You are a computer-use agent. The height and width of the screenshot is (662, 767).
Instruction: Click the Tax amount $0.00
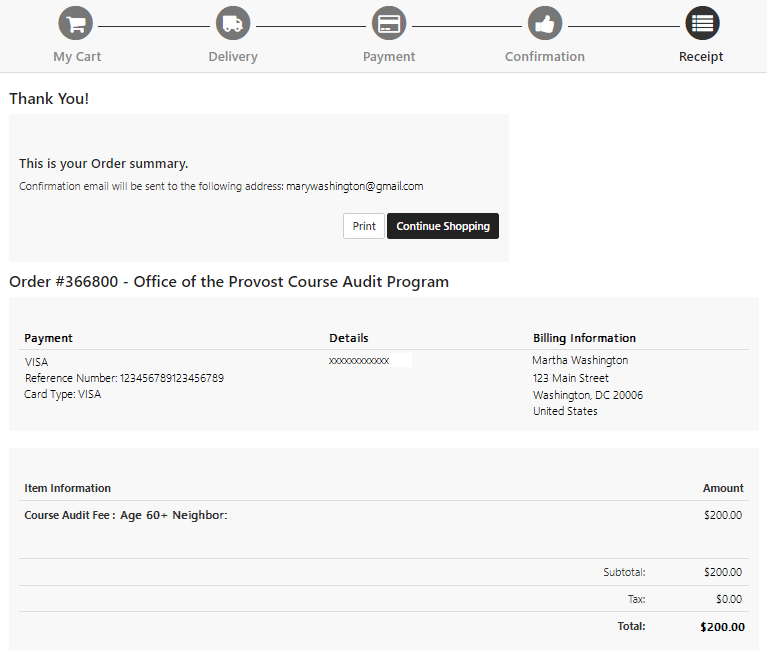729,599
